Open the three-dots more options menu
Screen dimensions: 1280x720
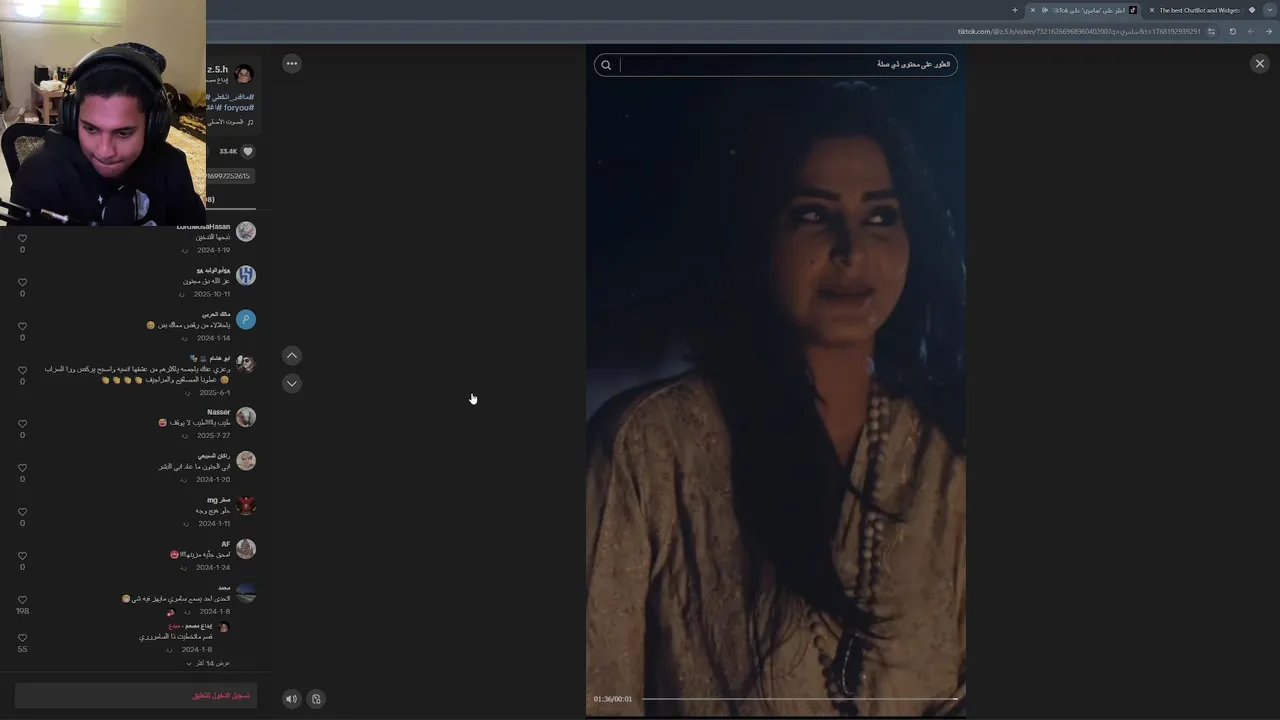pyautogui.click(x=292, y=63)
